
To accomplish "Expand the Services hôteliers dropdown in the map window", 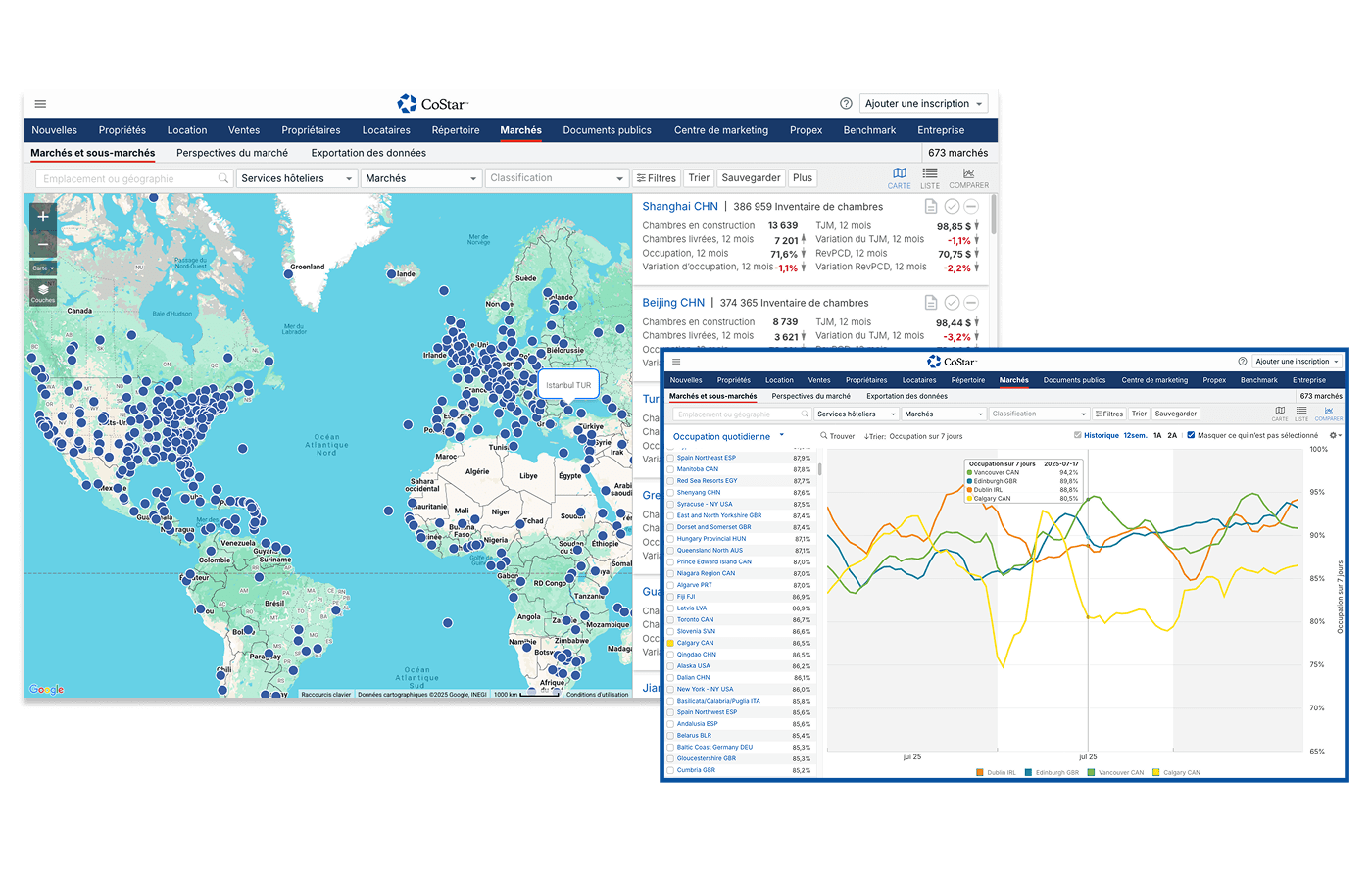I will [296, 178].
